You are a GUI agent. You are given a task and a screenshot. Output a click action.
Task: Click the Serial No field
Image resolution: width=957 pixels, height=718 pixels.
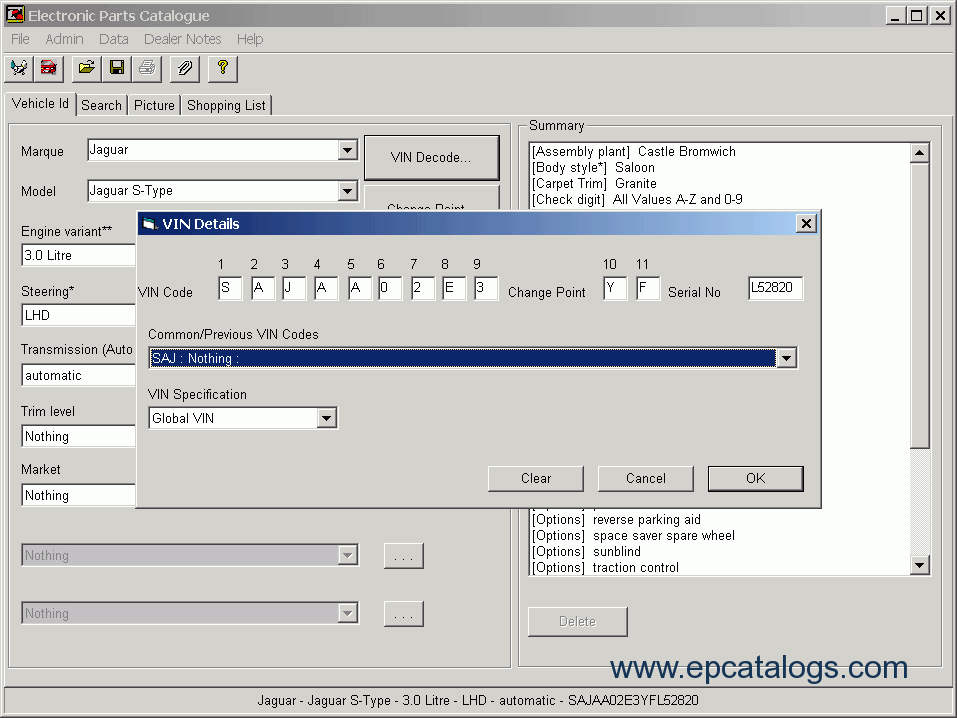coord(776,288)
